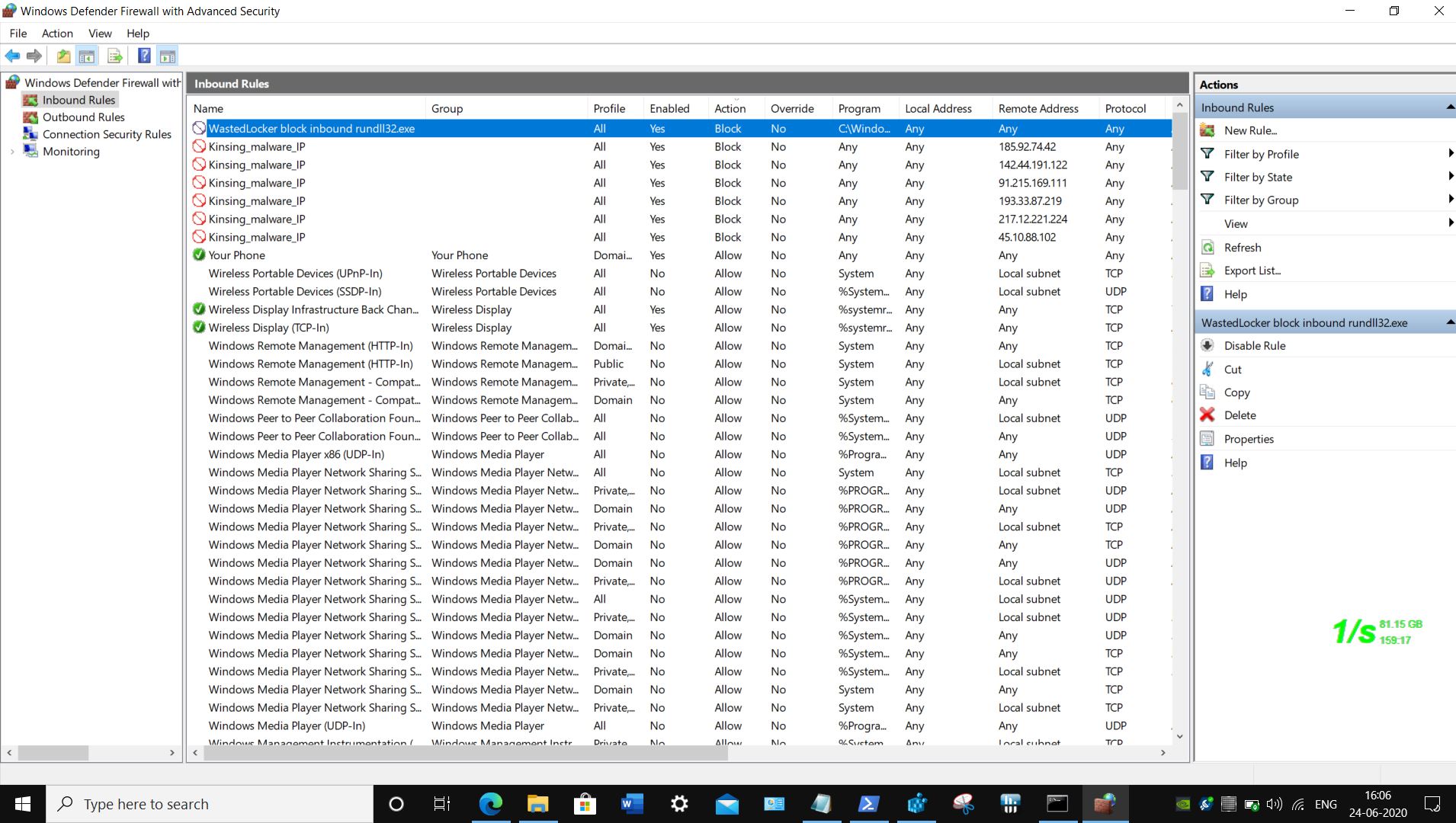
Task: Open Command Prompt from the taskbar
Action: click(x=1057, y=804)
